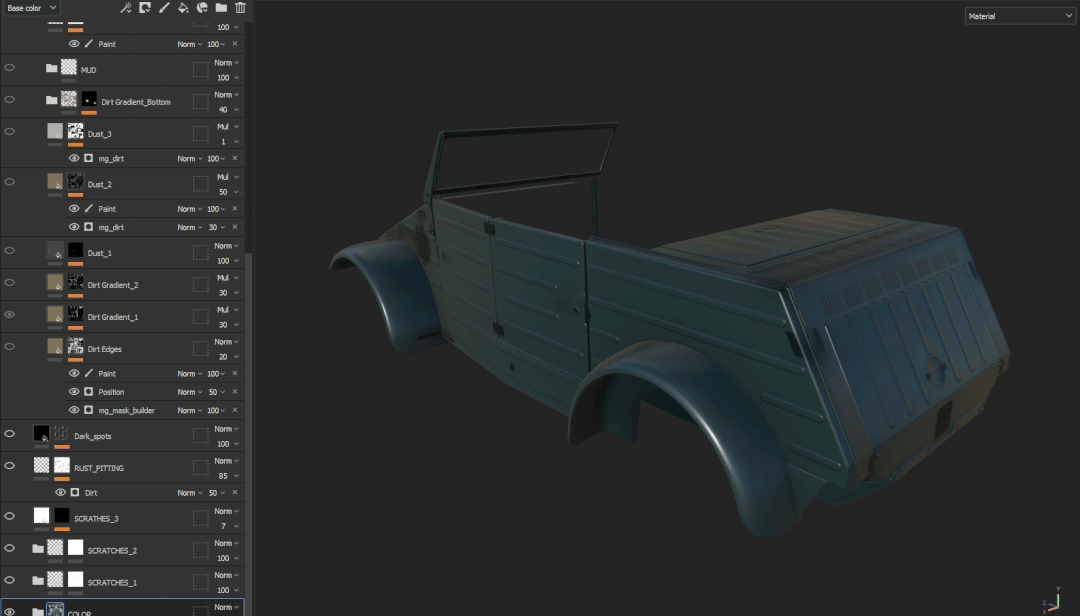Open the Dust_1 Norm blending mode dropdown
1080x616 pixels.
[227, 246]
